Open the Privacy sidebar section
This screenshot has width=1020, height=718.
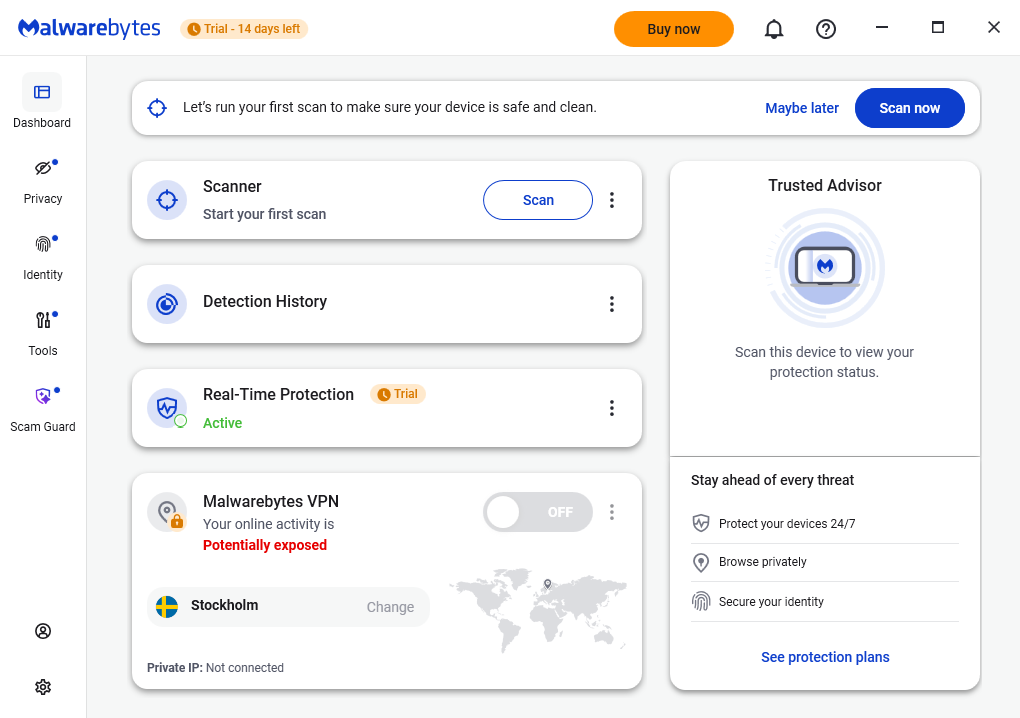click(42, 181)
